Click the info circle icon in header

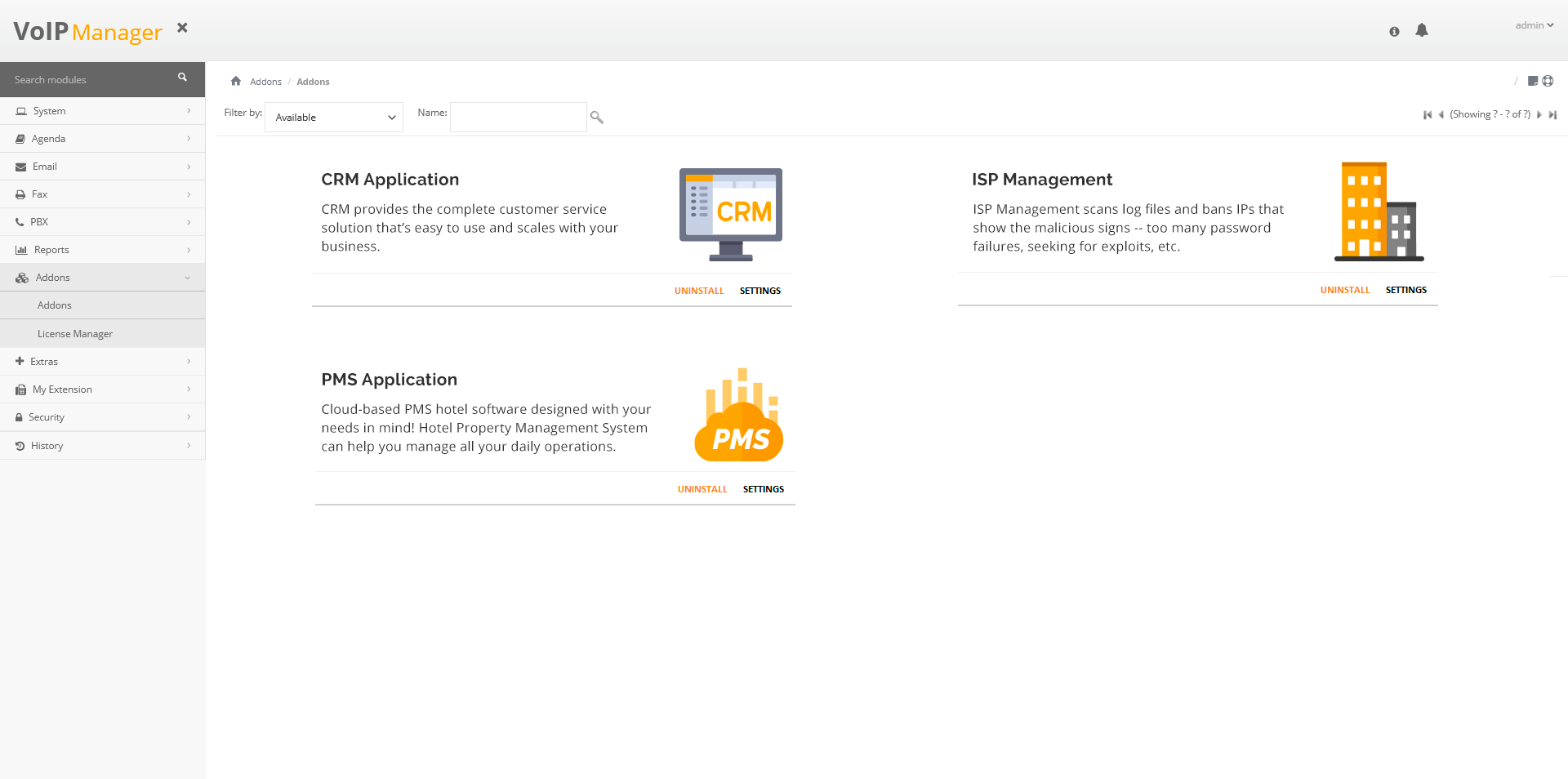tap(1394, 31)
